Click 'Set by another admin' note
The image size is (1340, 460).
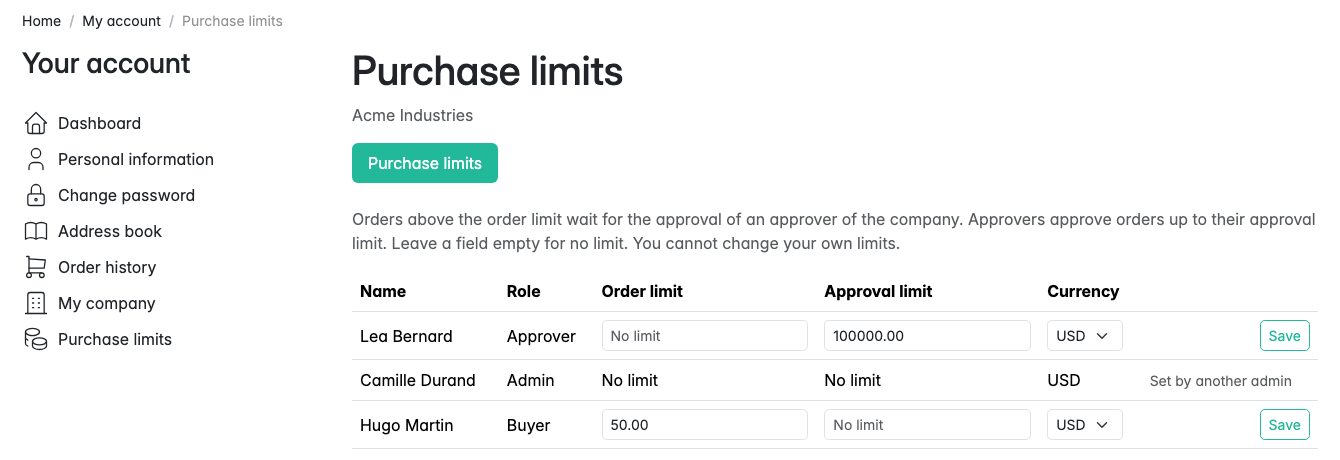1221,381
